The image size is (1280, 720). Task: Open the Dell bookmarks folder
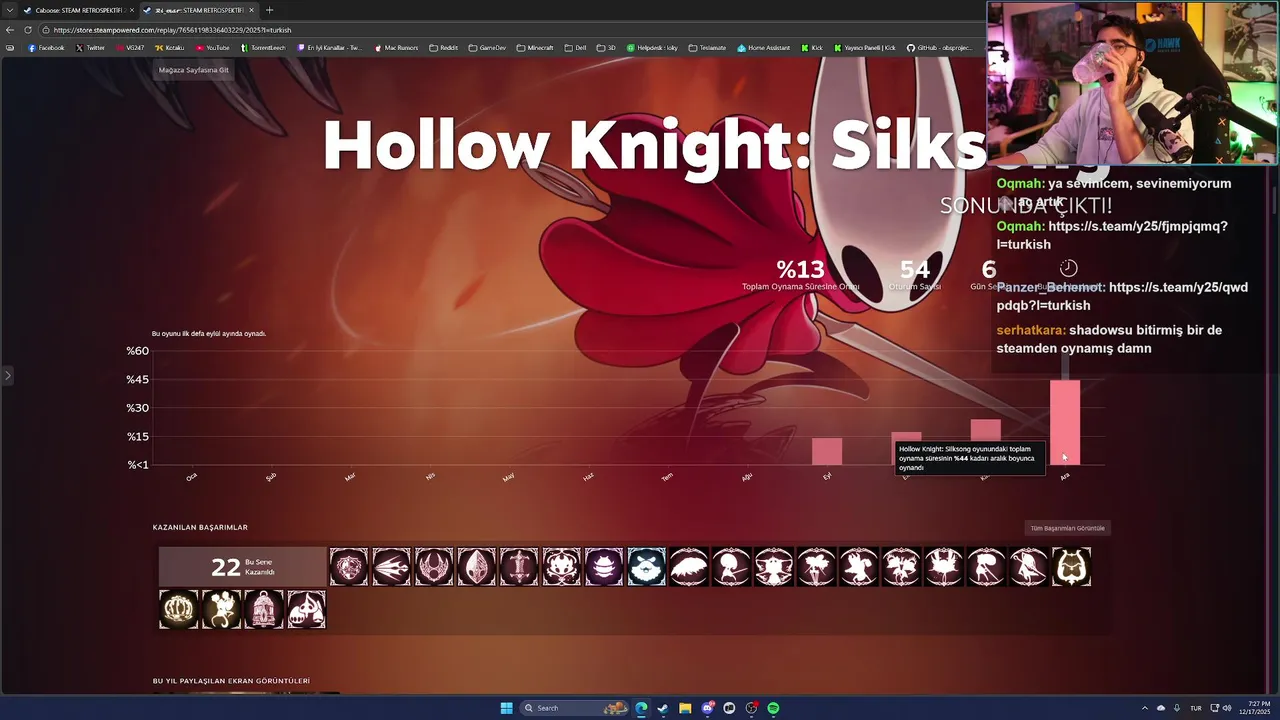(x=575, y=47)
